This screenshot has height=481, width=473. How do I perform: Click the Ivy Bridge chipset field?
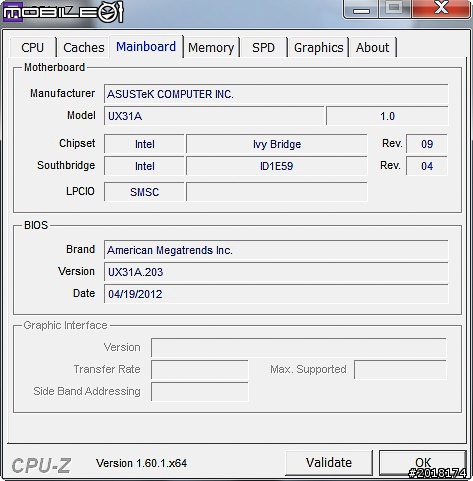(x=277, y=144)
